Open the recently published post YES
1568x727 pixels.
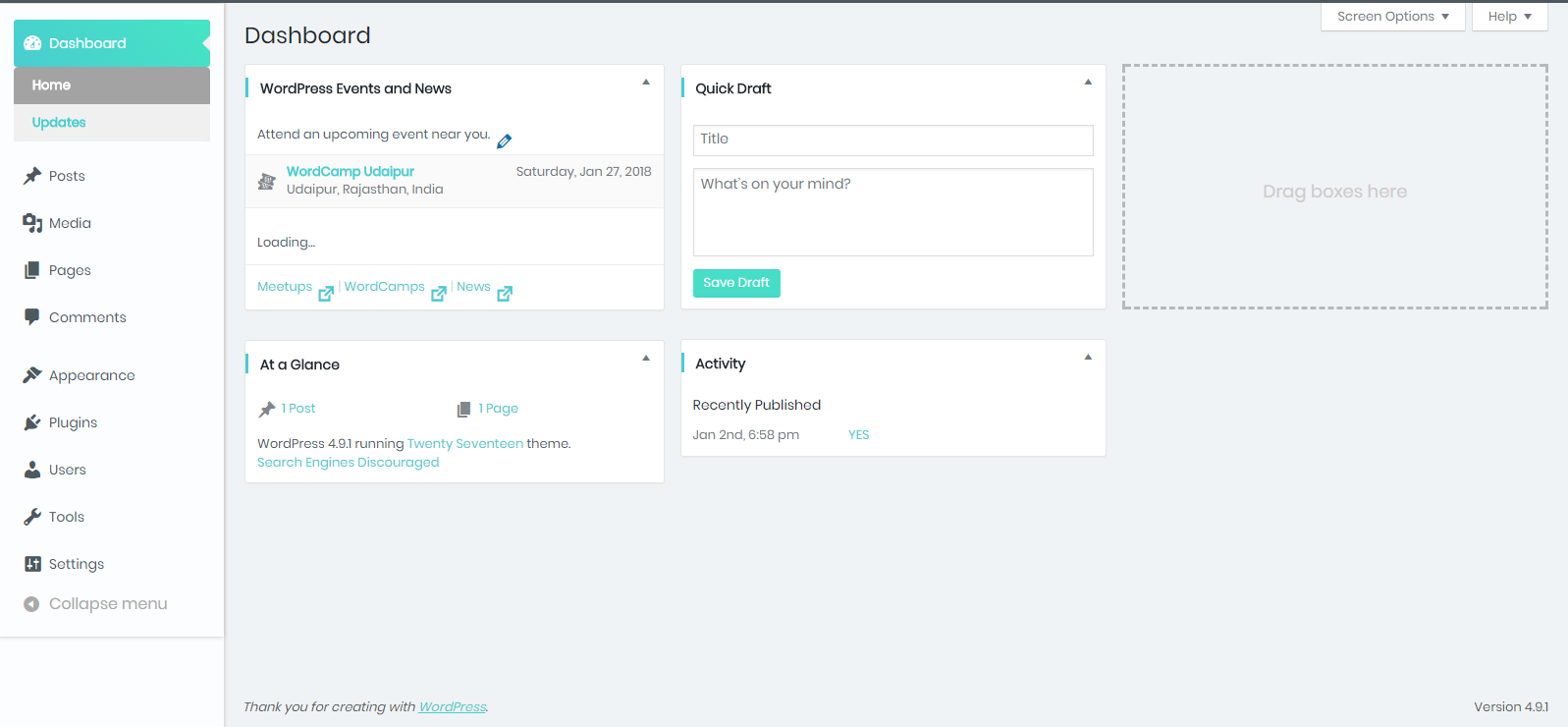click(x=859, y=435)
